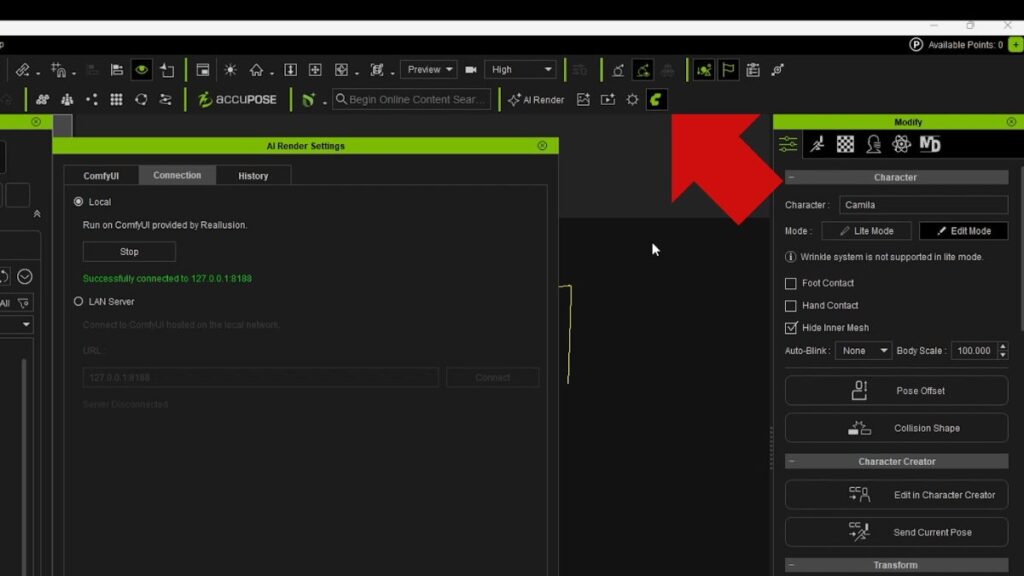
Task: Click the nine-dot grid icon
Action: [116, 99]
